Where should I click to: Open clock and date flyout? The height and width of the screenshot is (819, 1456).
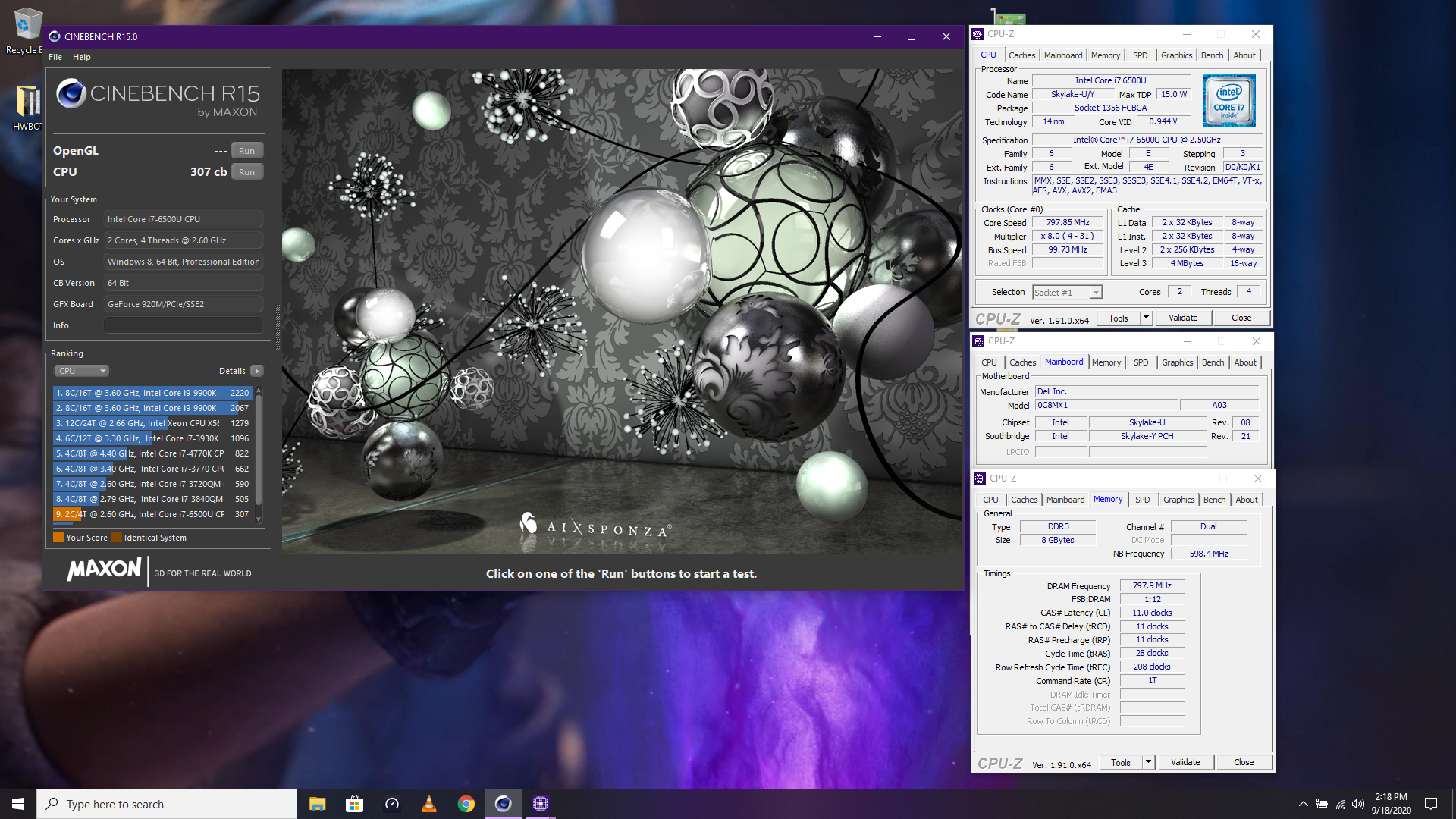point(1391,804)
